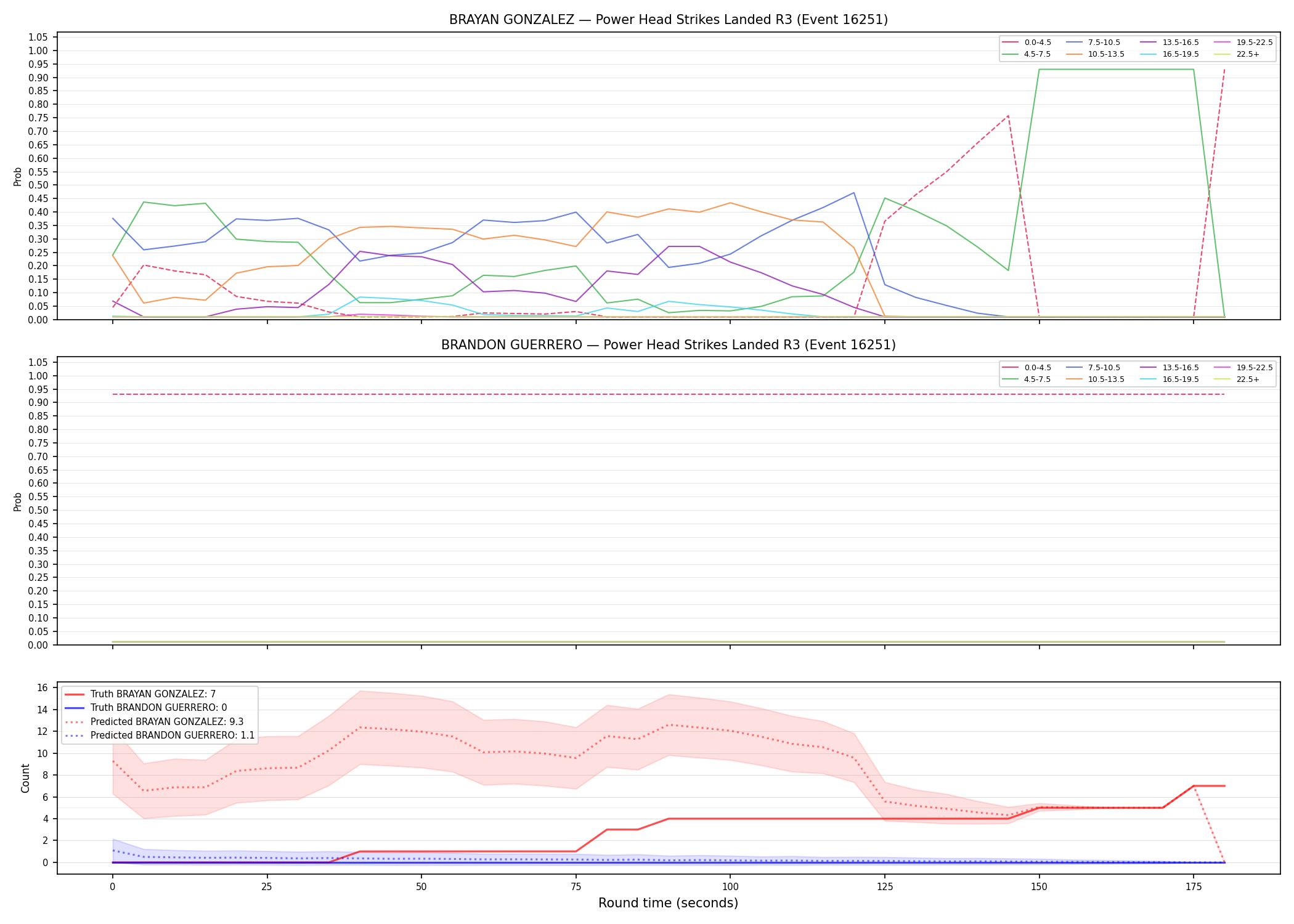Screen dimensions: 1294x924
Task: Click the 10 tick on the Count axis
Action: pos(43,753)
